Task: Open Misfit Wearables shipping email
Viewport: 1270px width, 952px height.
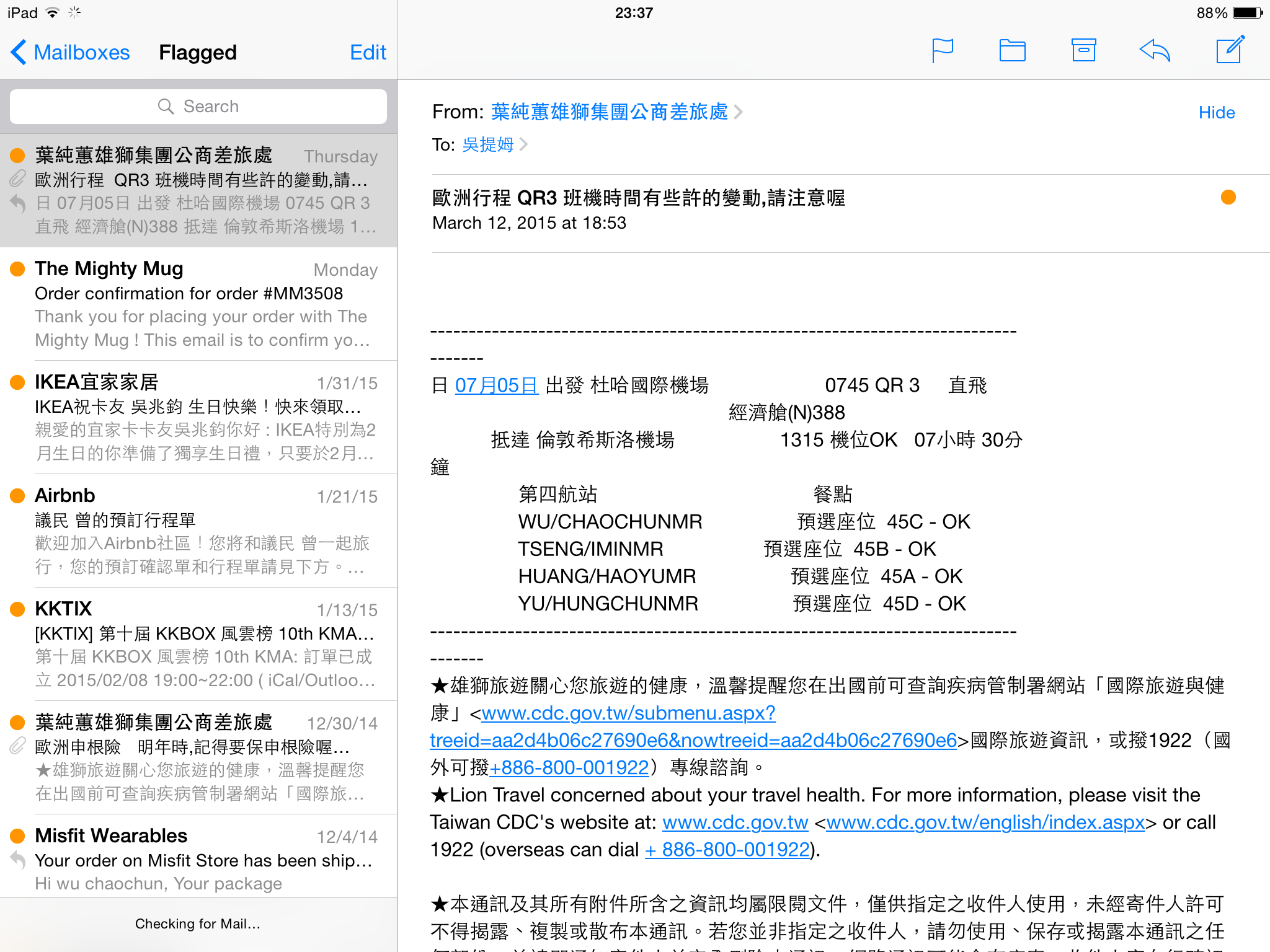Action: (198, 856)
